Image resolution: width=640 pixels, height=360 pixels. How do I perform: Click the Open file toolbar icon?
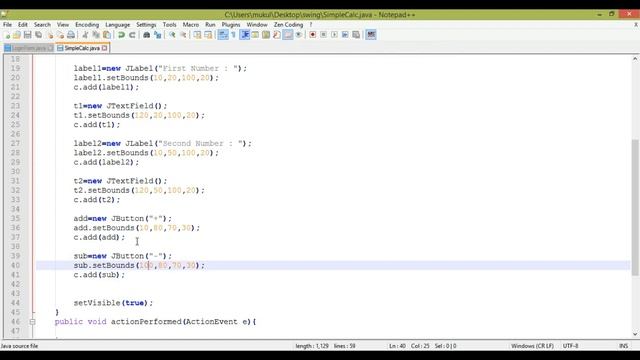pos(17,35)
